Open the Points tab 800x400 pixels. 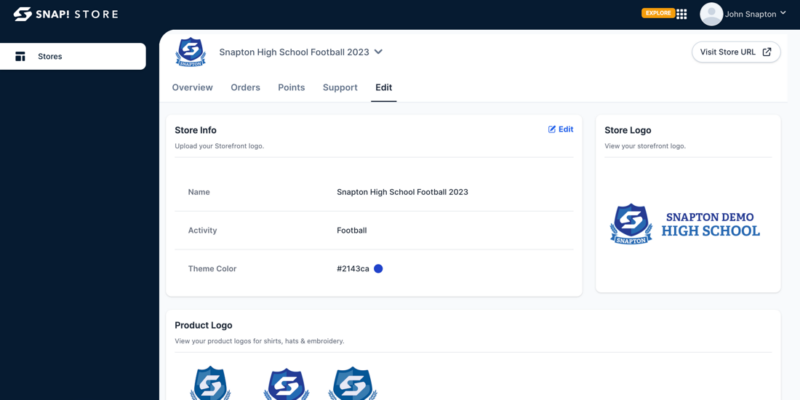click(x=291, y=87)
